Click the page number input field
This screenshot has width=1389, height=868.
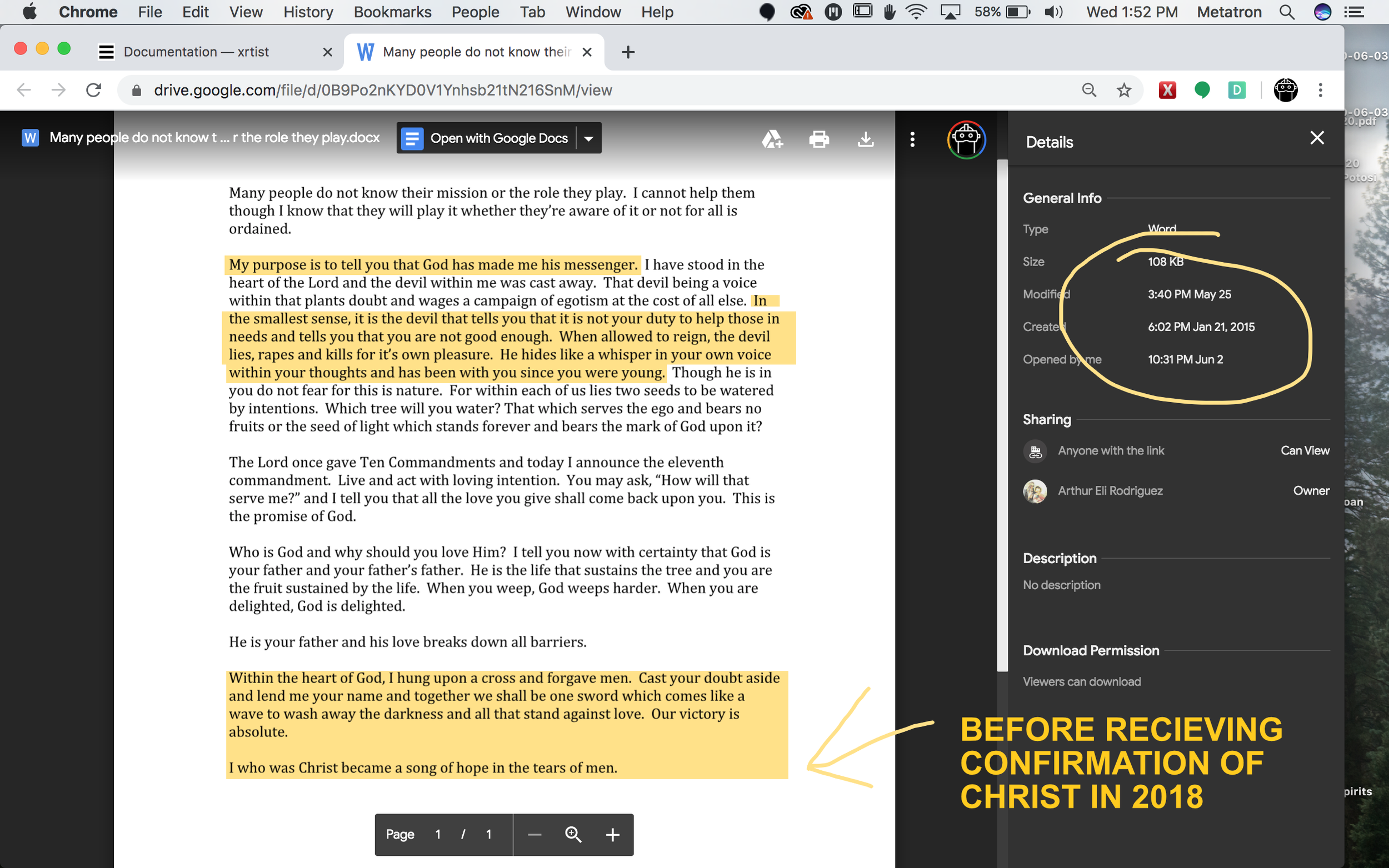(x=438, y=834)
